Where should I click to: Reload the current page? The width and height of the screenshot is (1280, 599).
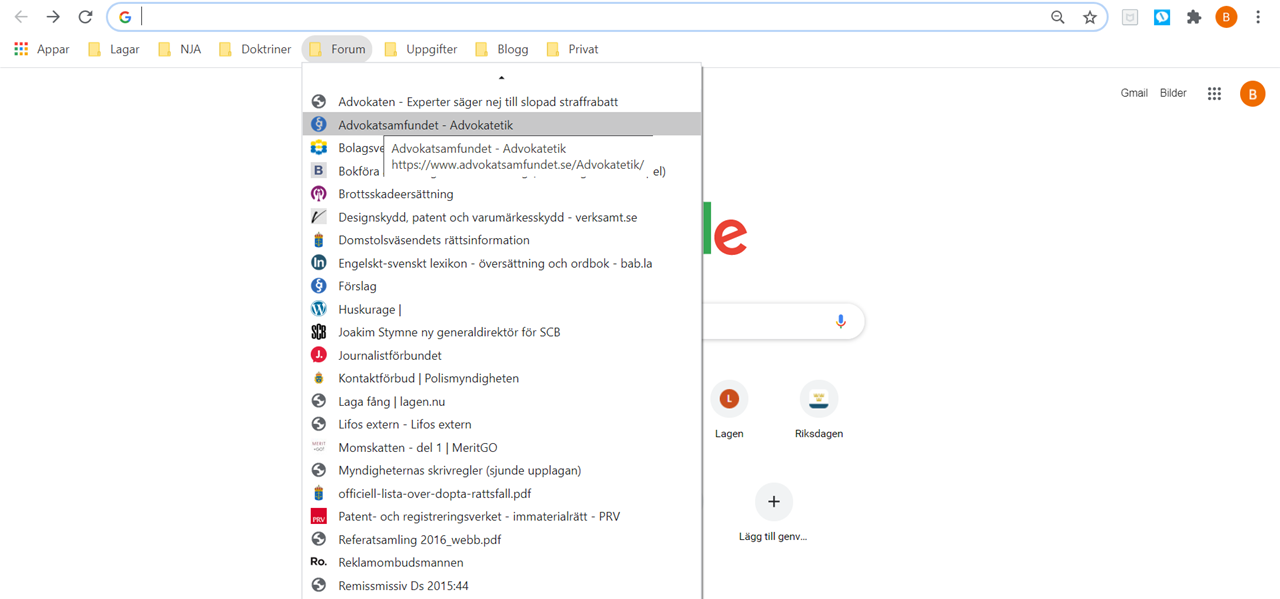(x=86, y=17)
